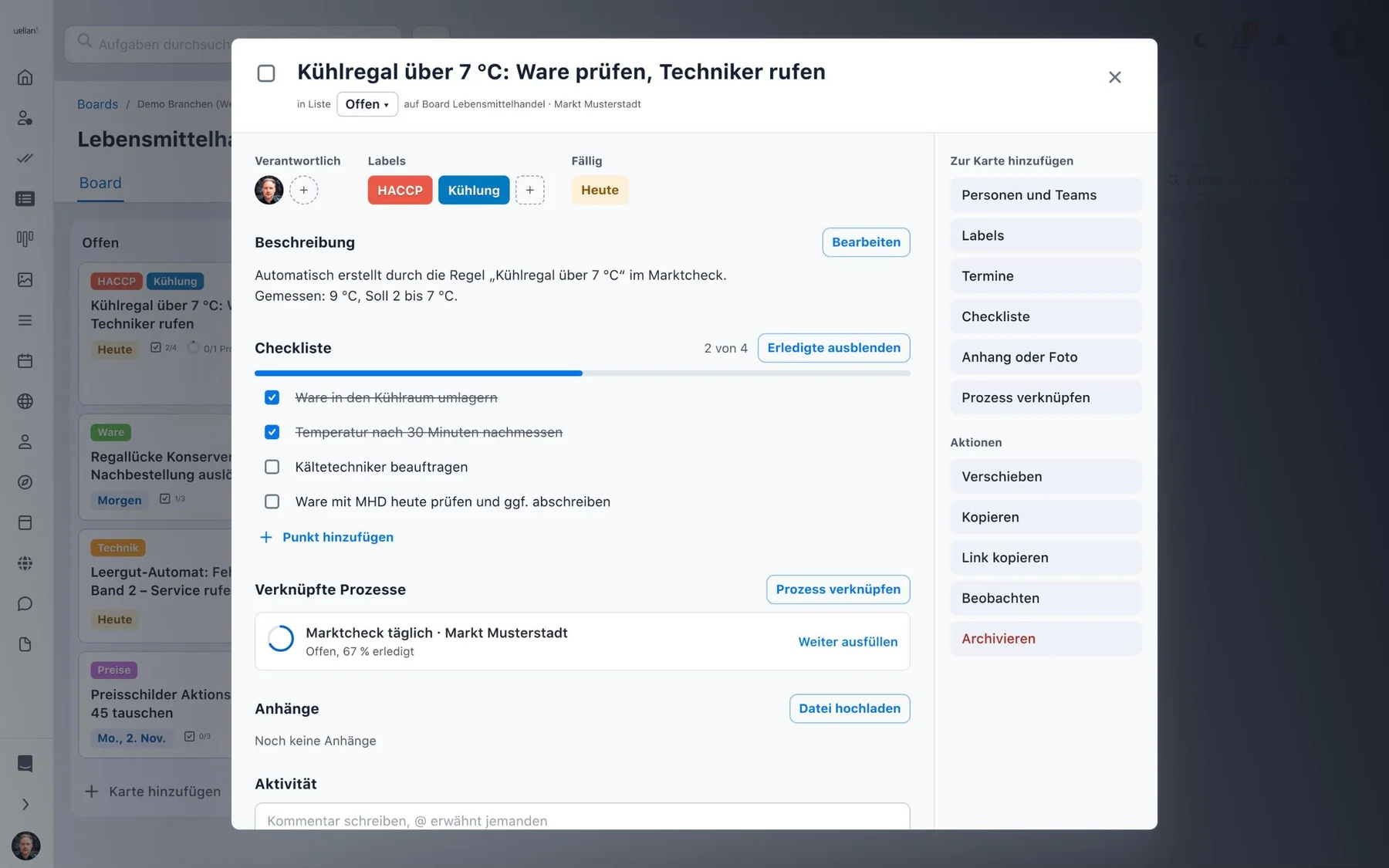Click the plus icon to add responsible person
1389x868 pixels.
[x=304, y=190]
